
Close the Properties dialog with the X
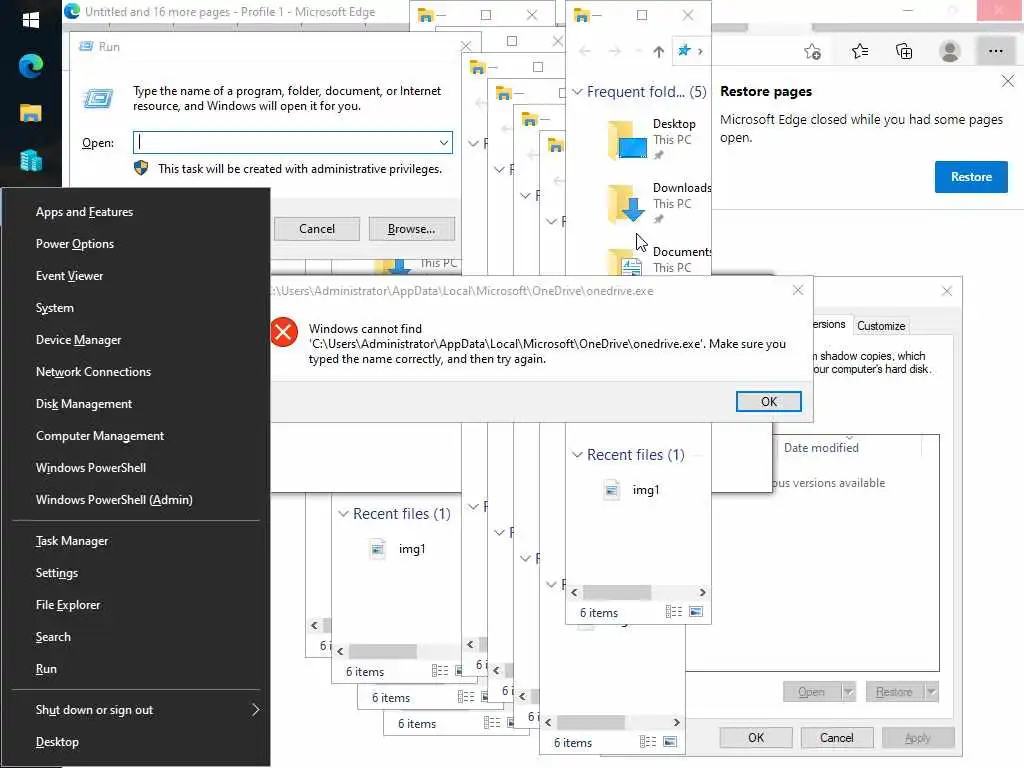(946, 291)
